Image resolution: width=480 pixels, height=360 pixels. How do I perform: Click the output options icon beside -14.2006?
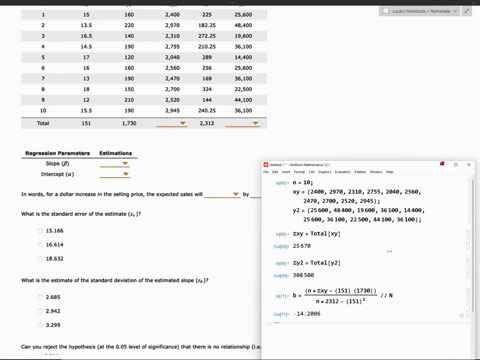point(461,315)
